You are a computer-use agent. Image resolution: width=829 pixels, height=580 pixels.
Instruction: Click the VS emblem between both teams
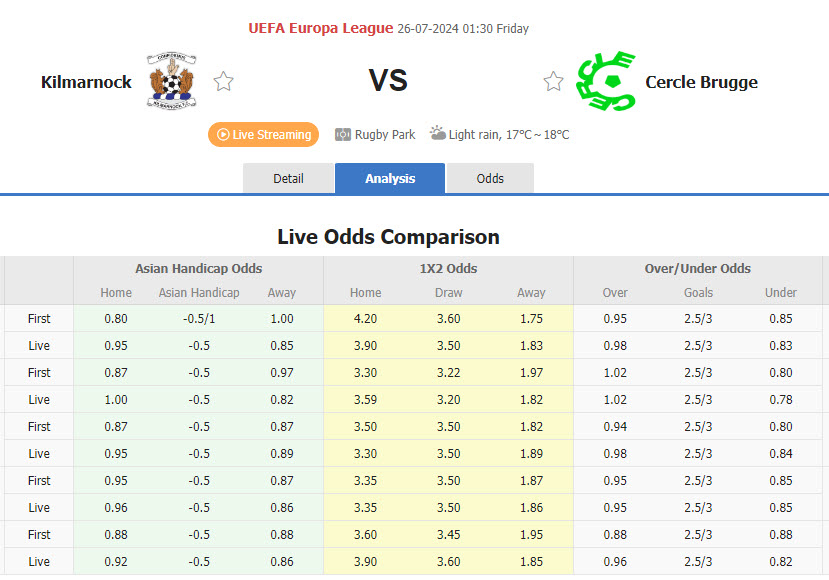389,80
